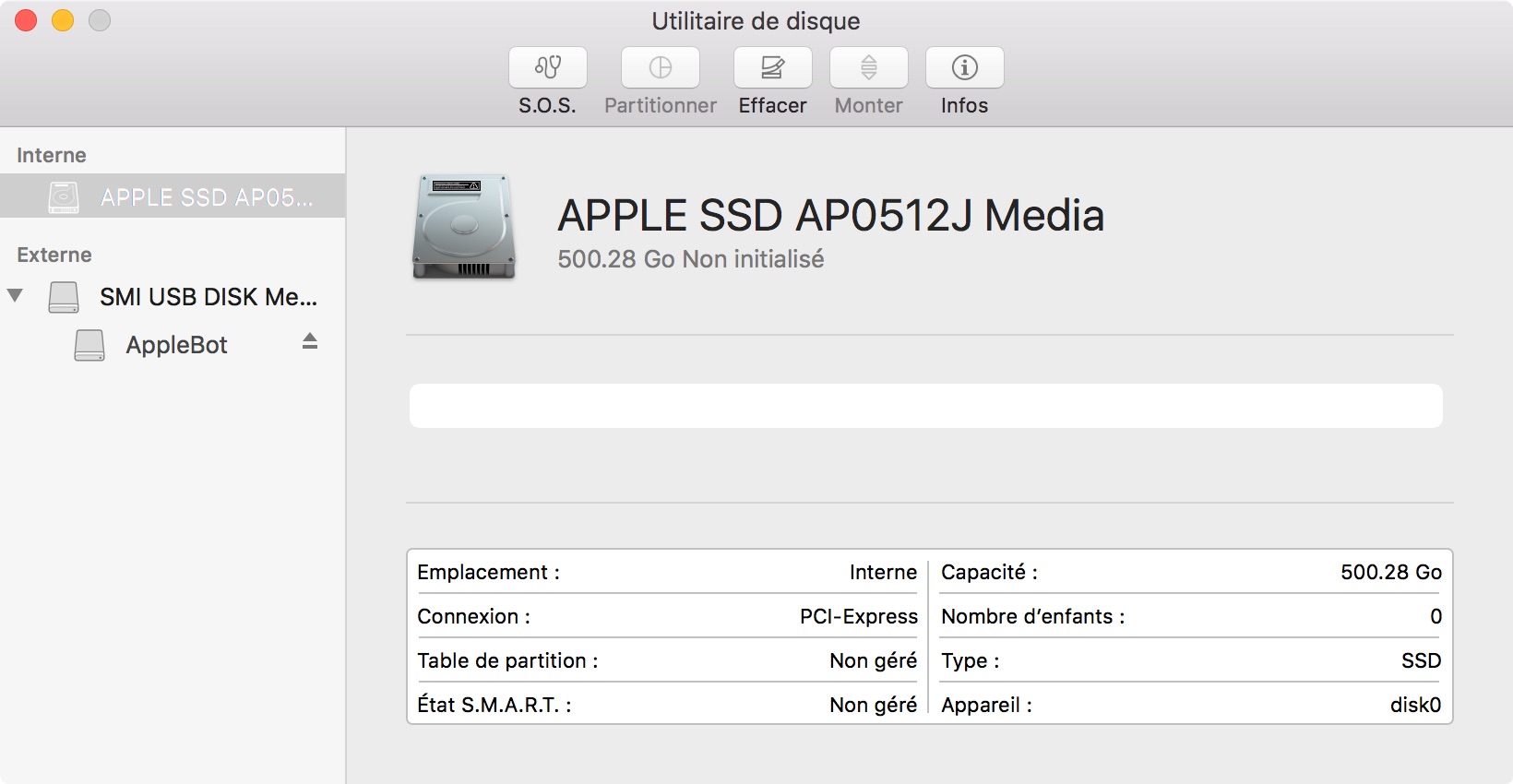1513x784 pixels.
Task: Click Table de partition value Non géré
Action: pos(873,660)
